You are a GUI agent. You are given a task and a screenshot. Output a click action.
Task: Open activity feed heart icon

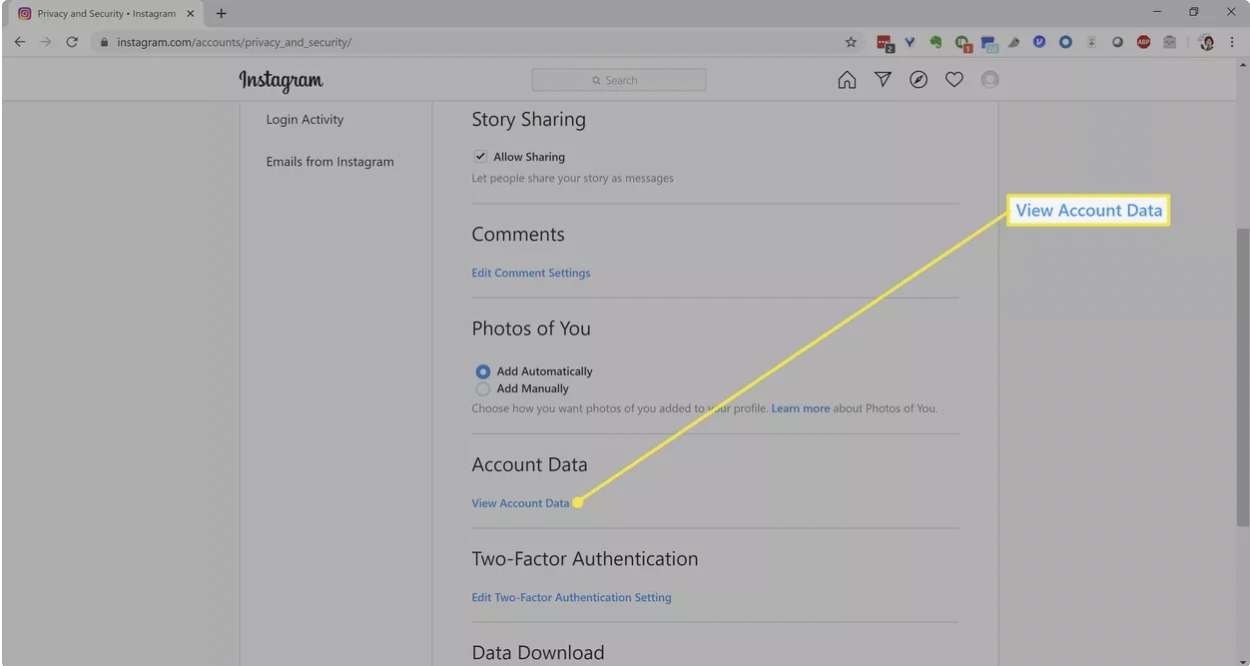pyautogui.click(x=954, y=80)
